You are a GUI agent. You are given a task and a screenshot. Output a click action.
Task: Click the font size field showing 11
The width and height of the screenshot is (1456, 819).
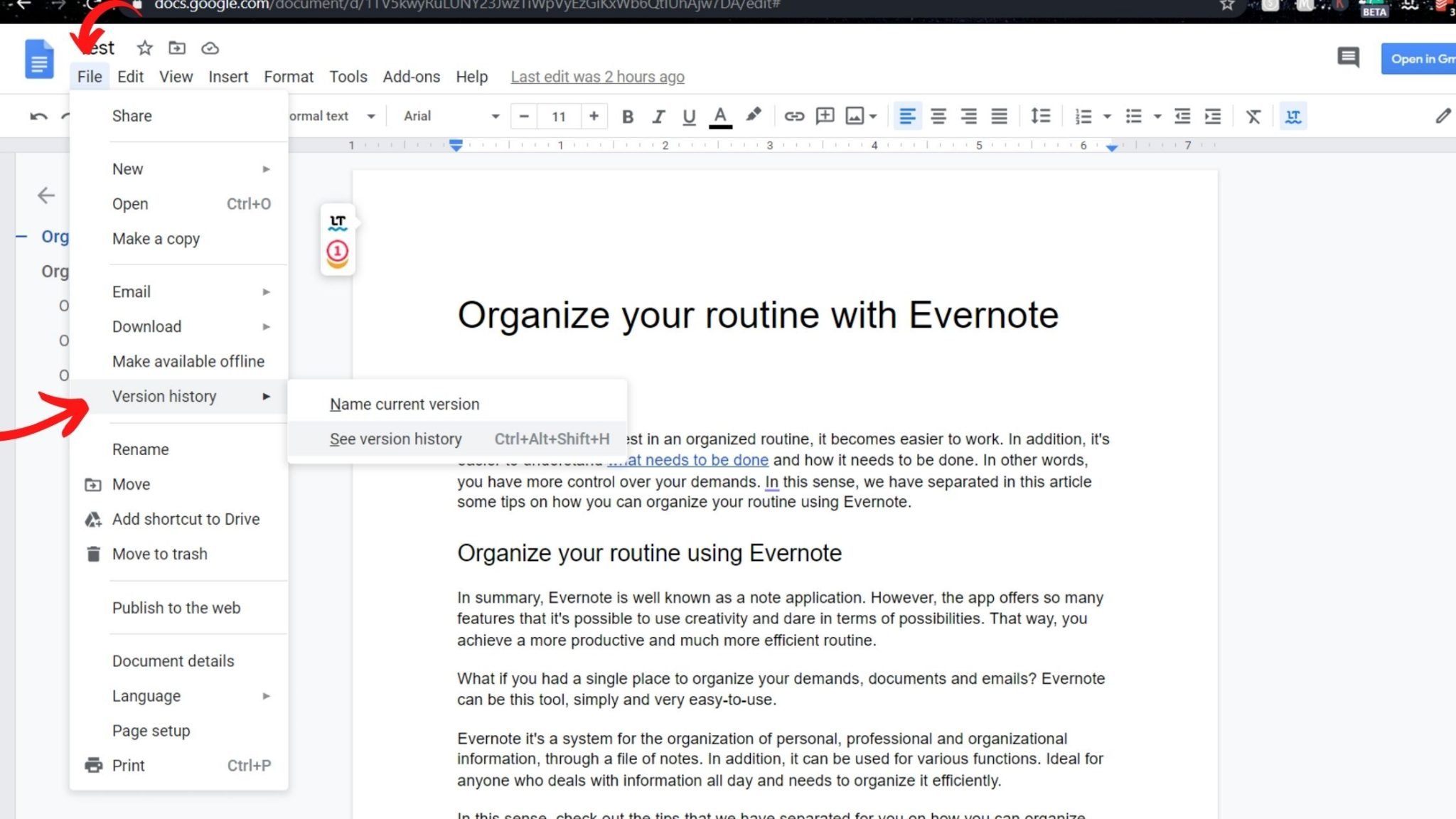tap(559, 116)
